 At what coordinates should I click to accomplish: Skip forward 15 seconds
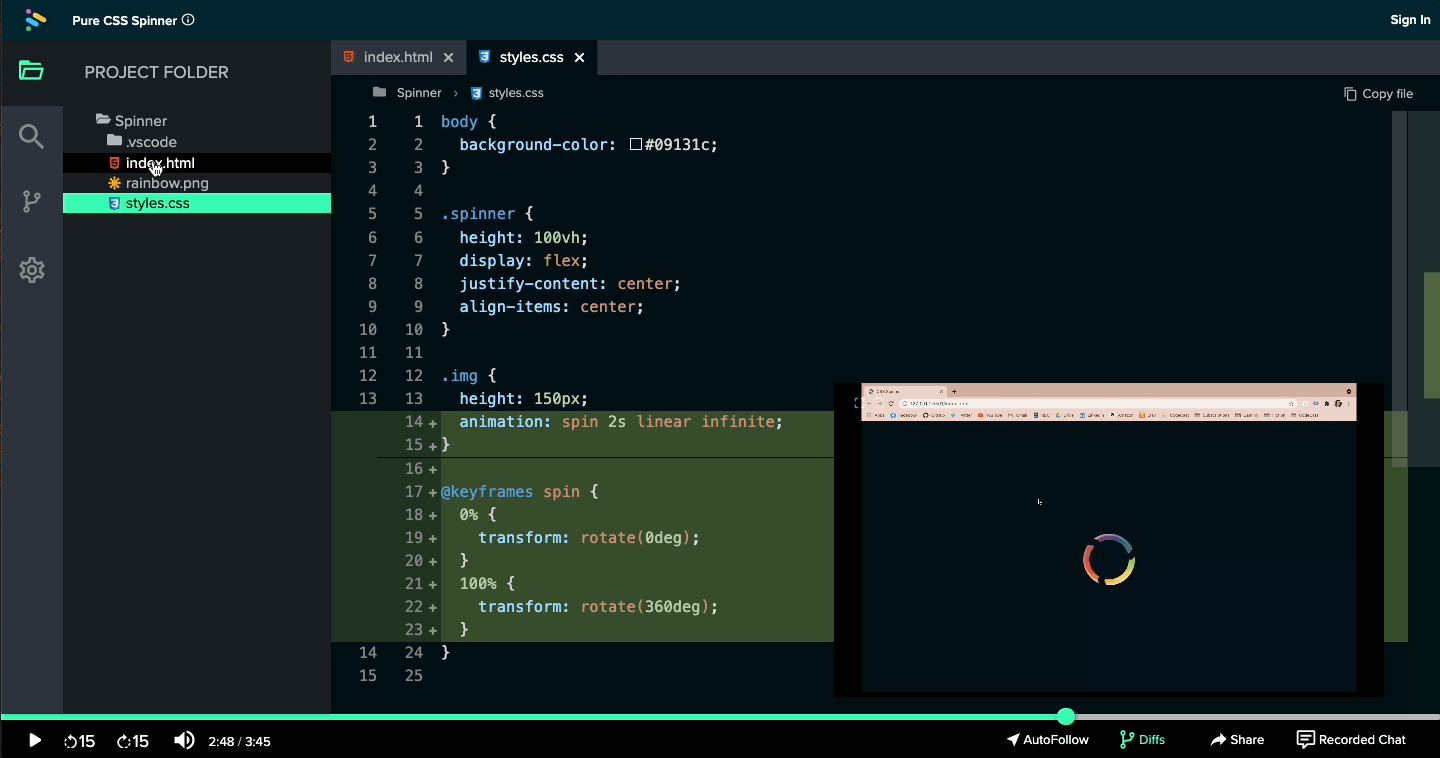coord(133,741)
